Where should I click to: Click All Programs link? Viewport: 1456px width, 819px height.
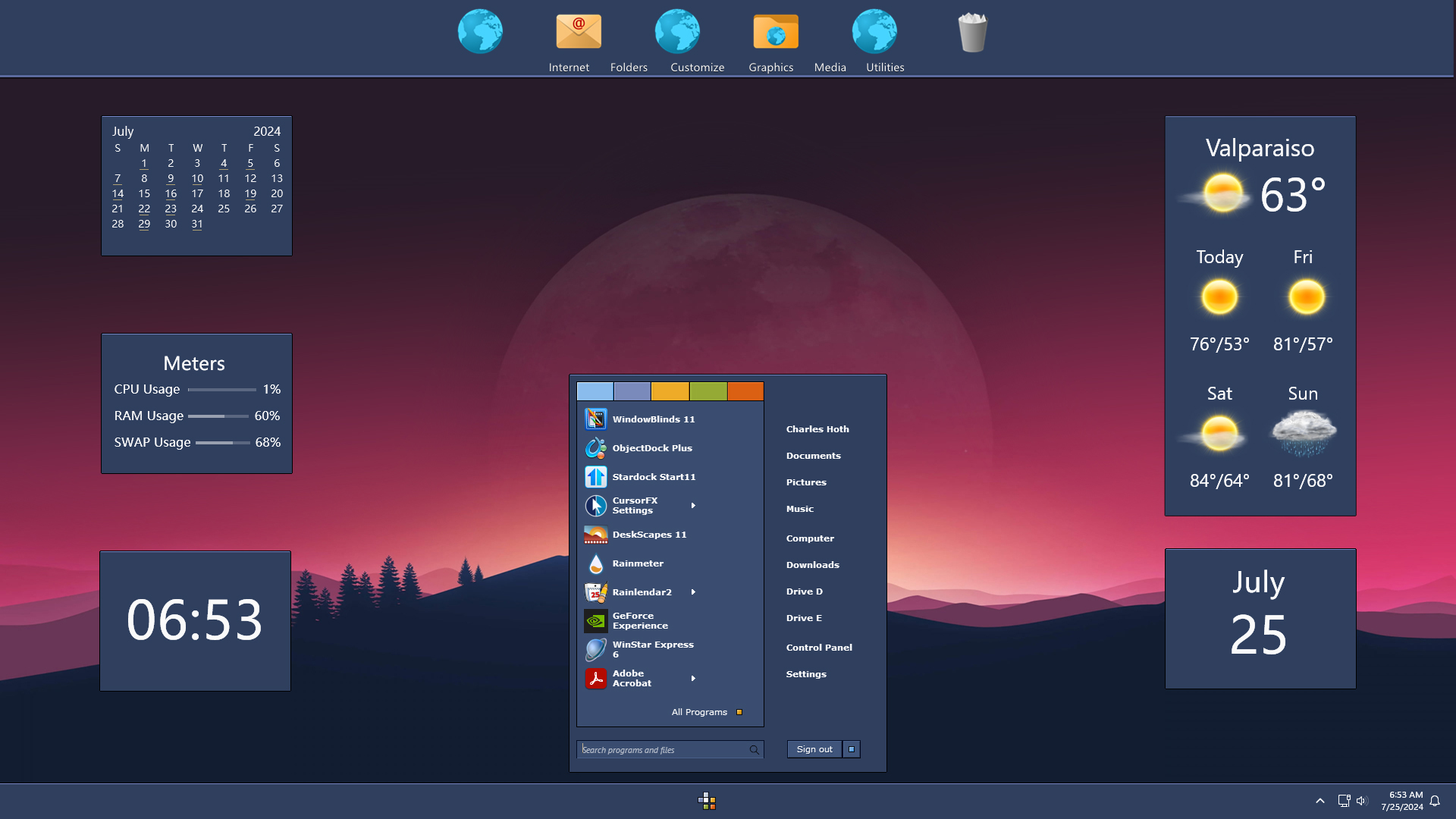[699, 712]
